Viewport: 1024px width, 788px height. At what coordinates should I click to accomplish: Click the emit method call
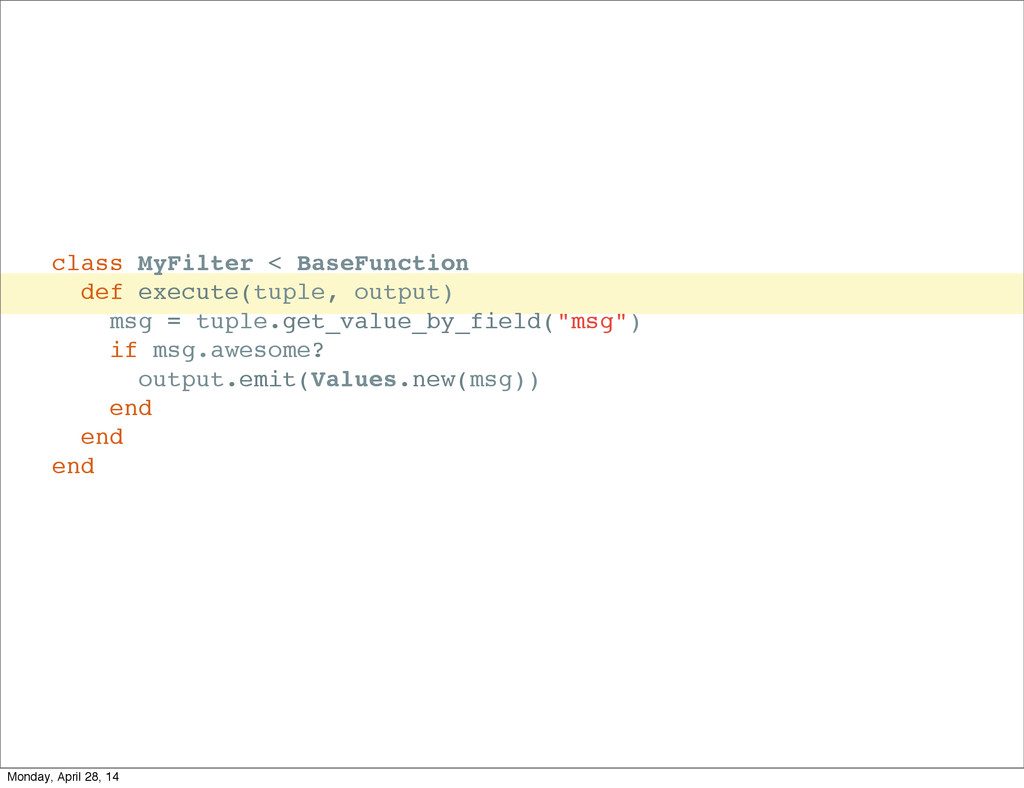267,380
